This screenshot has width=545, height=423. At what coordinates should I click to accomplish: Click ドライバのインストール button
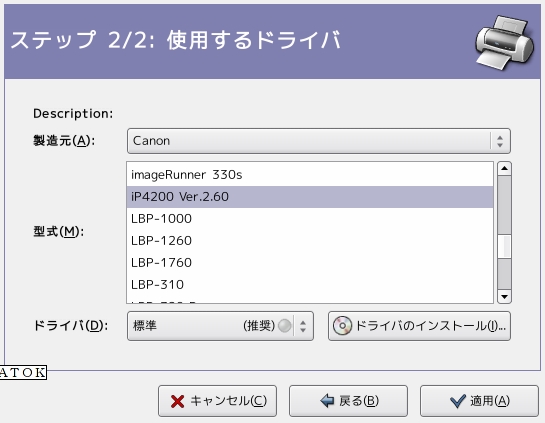point(419,326)
